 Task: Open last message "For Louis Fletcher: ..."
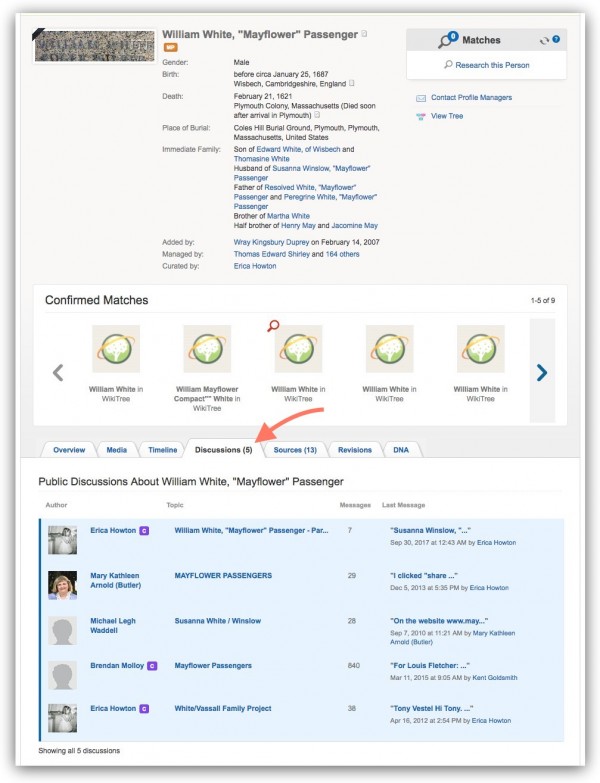tap(430, 666)
